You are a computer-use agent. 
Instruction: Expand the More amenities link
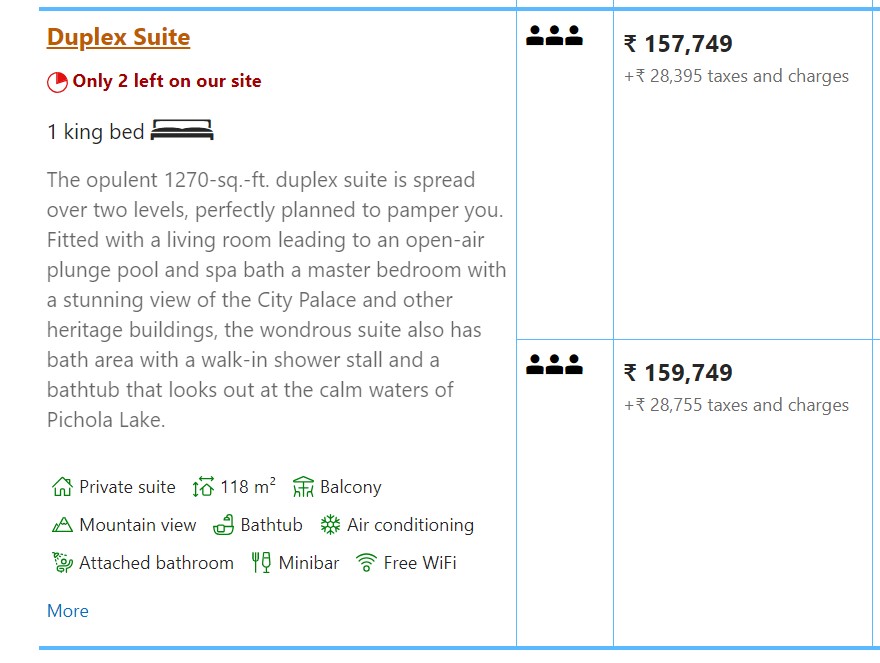[x=67, y=611]
